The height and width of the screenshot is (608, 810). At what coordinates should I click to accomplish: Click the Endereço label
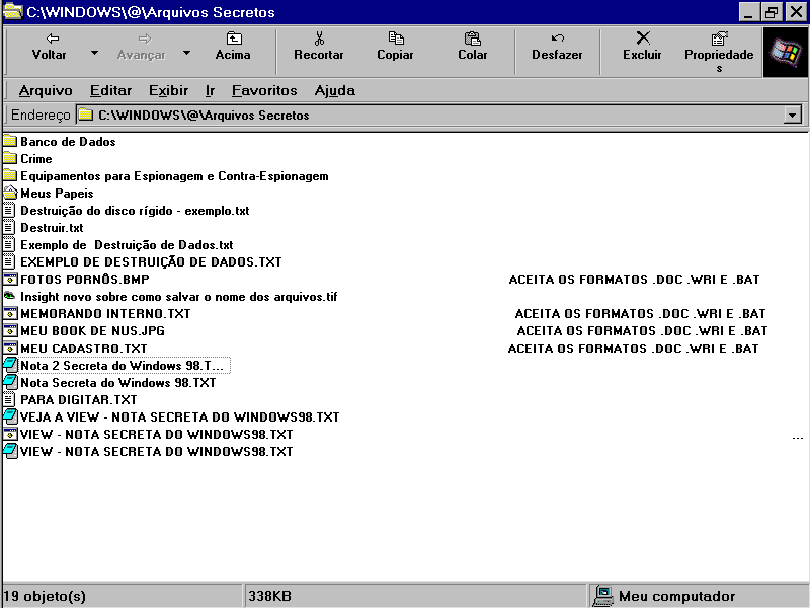click(40, 115)
